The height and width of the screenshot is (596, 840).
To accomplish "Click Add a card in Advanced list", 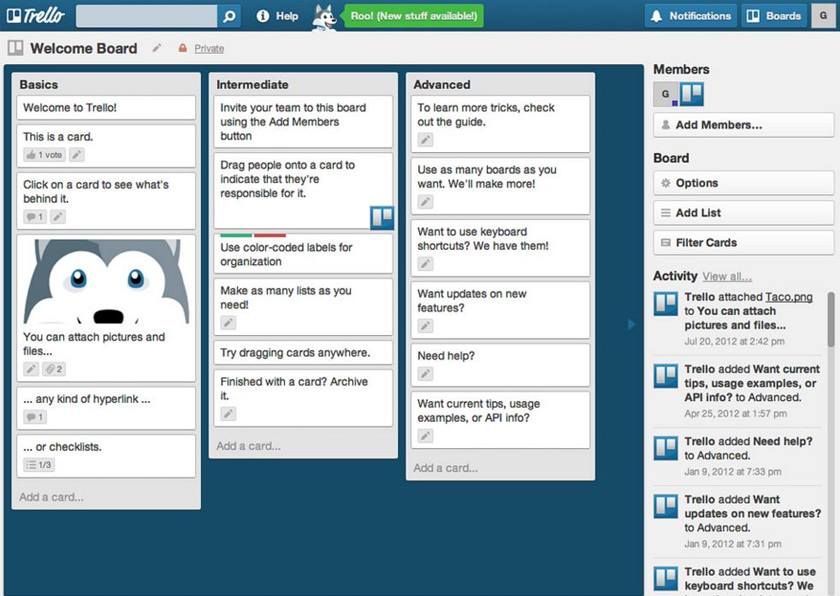I will (446, 468).
